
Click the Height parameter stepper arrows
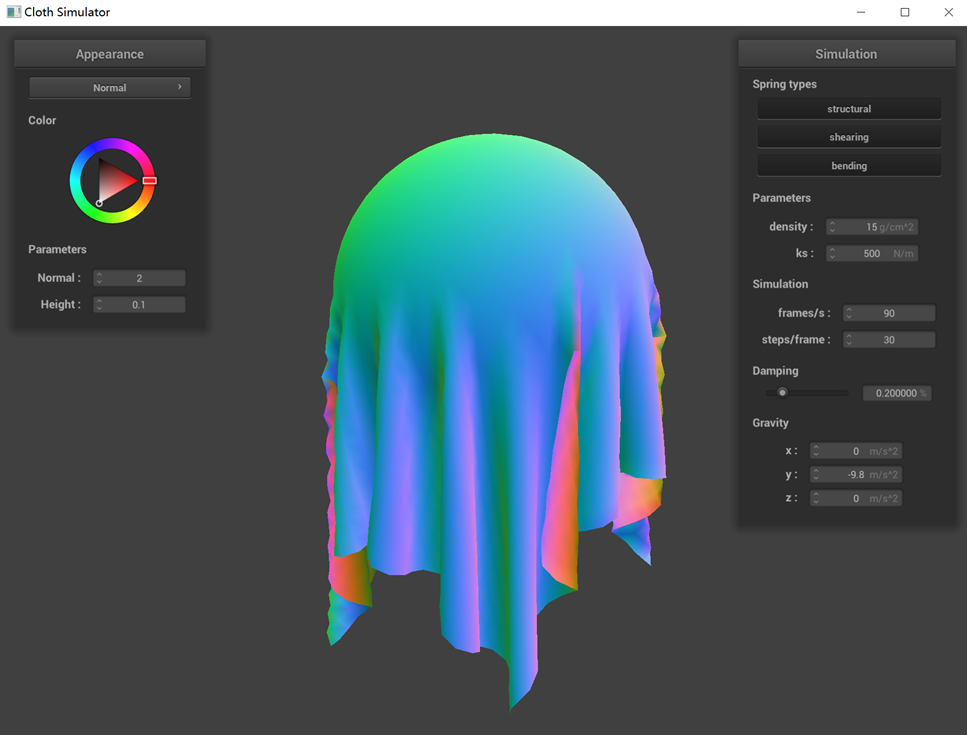[x=99, y=305]
